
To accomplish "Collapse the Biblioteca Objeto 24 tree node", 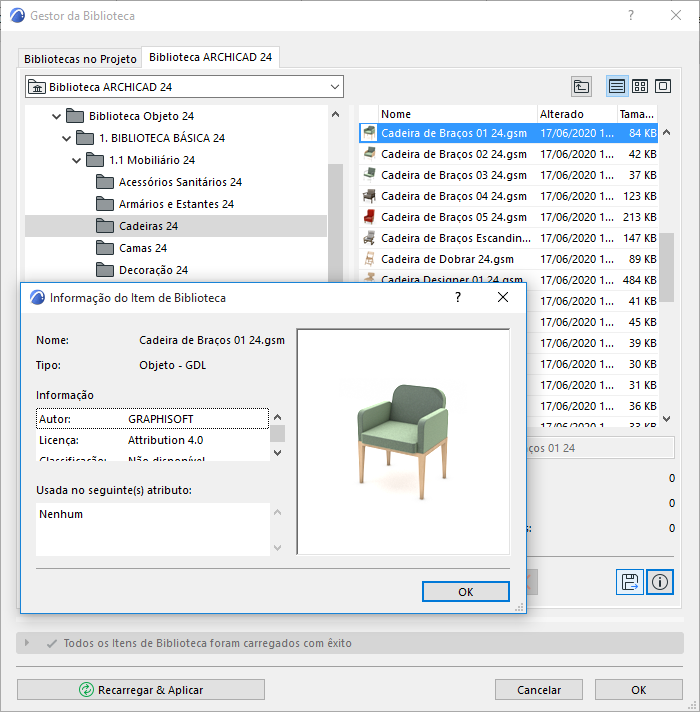I will (56, 116).
